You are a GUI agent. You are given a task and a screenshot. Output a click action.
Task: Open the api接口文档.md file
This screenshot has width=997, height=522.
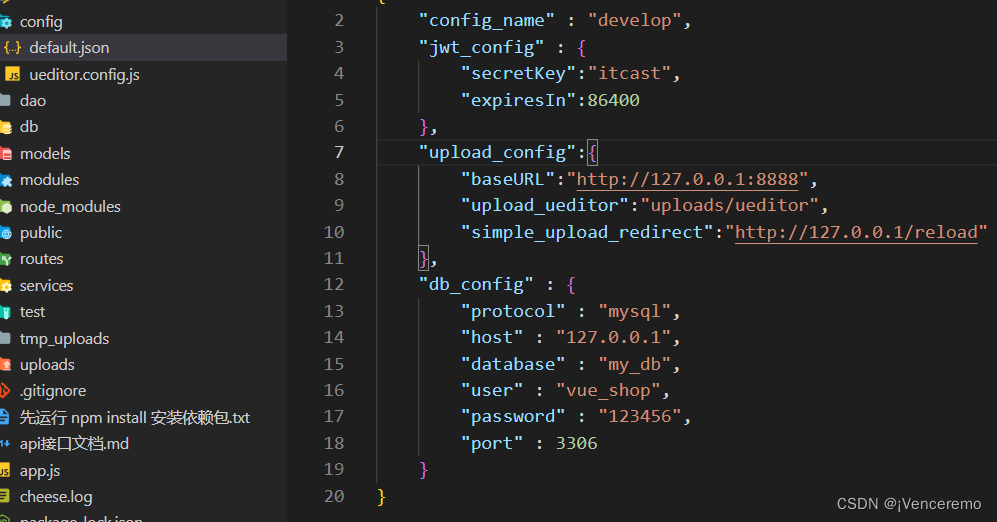coord(143,444)
